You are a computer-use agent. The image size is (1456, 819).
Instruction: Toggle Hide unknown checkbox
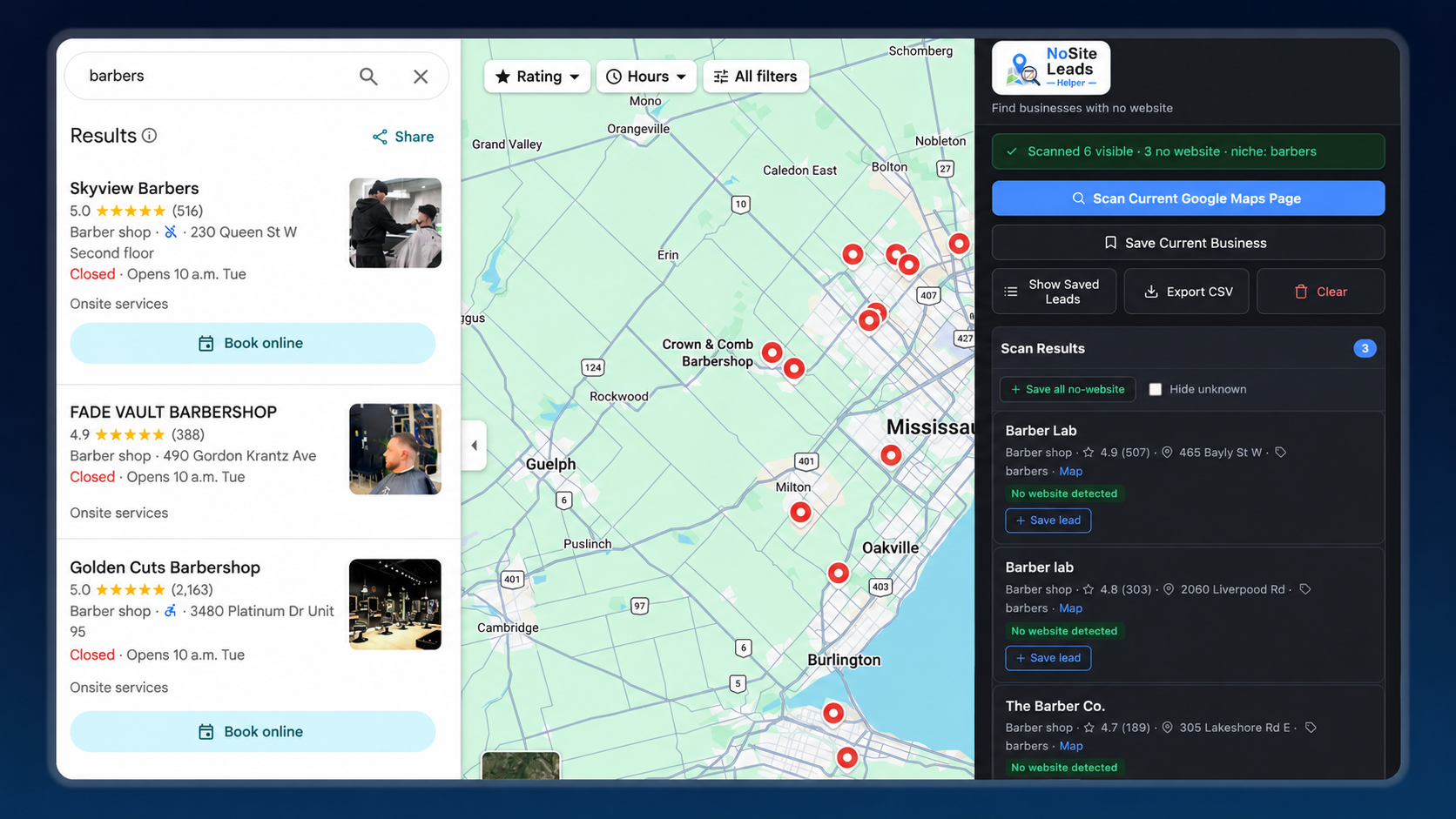click(1156, 389)
